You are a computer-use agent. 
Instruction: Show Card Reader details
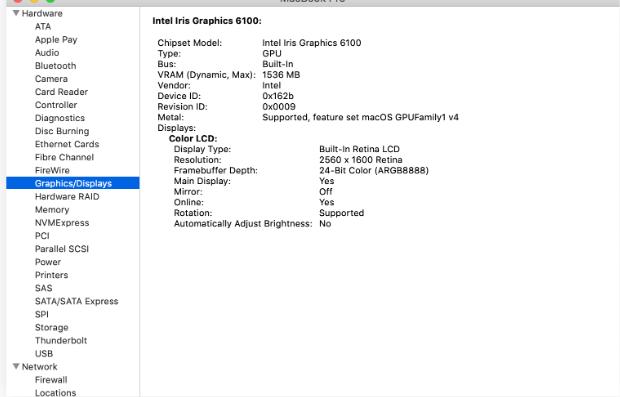coord(61,92)
